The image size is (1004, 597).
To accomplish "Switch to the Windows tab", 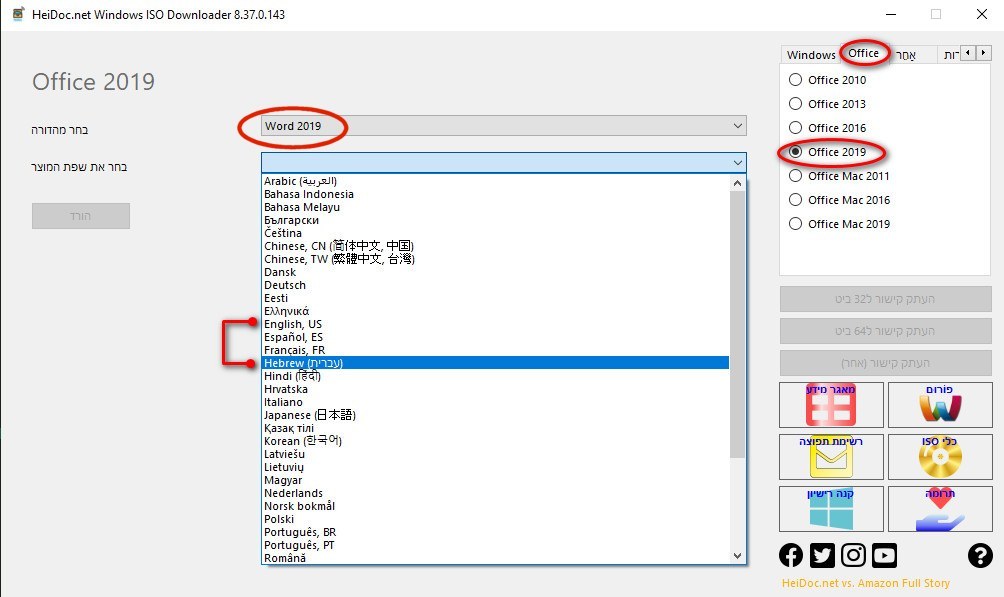I will [810, 55].
